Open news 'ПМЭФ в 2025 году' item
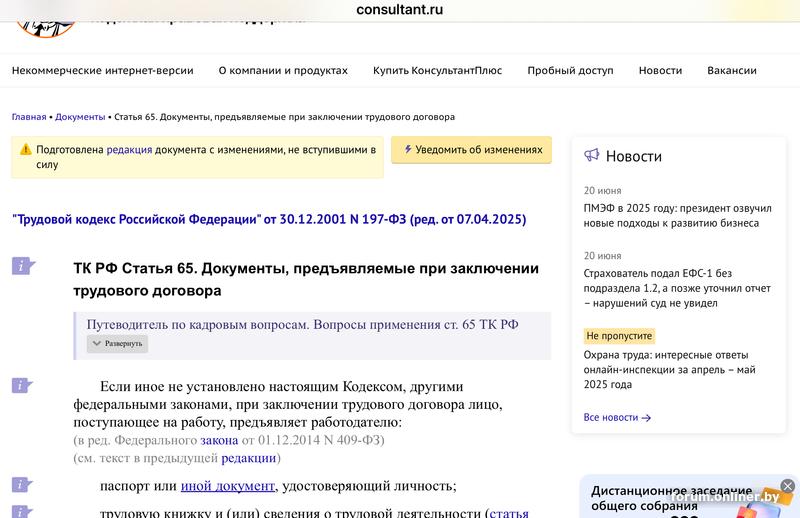This screenshot has height=518, width=800. pyautogui.click(x=678, y=215)
